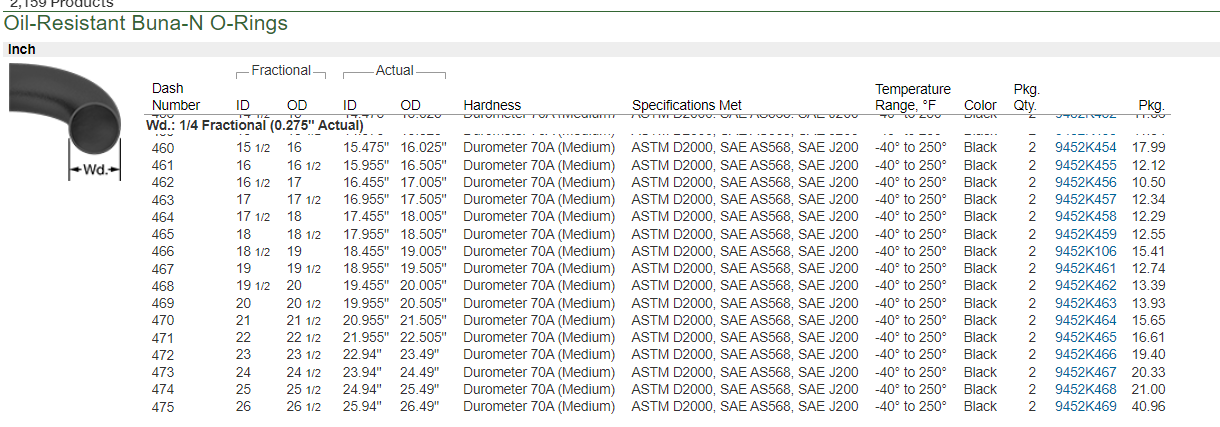Open part number 9452K464 link

(1086, 320)
